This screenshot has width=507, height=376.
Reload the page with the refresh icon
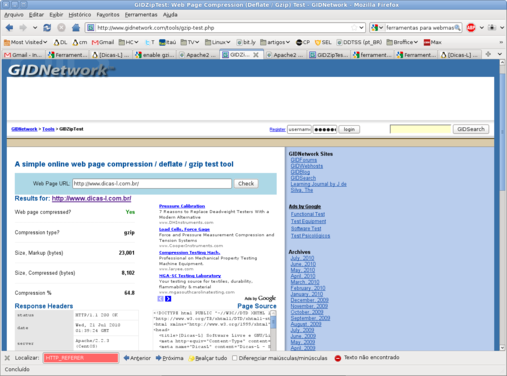point(47,28)
